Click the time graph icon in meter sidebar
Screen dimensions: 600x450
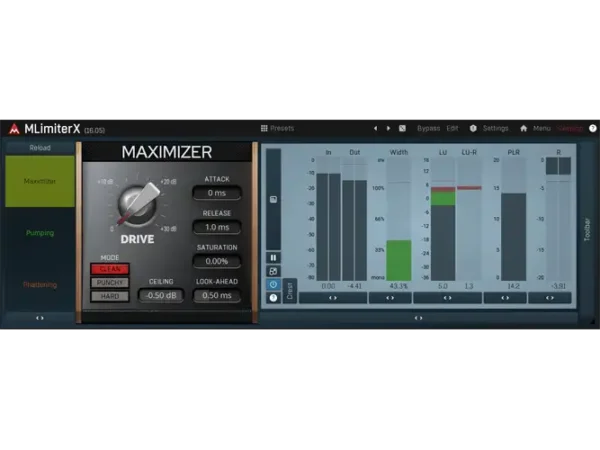pyautogui.click(x=273, y=199)
